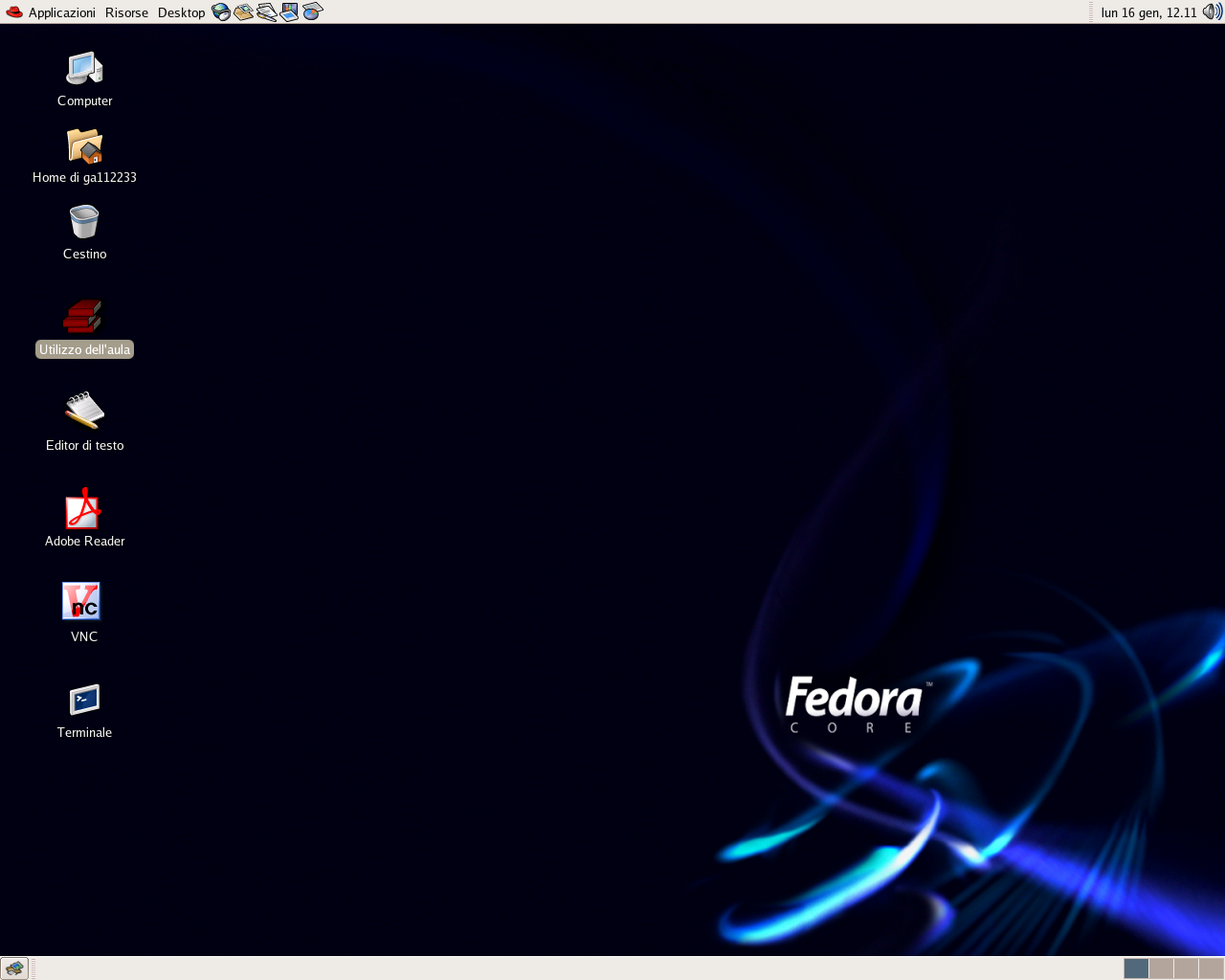This screenshot has height=980, width=1225.
Task: Click the show desktop button in bottom panel
Action: 14,969
